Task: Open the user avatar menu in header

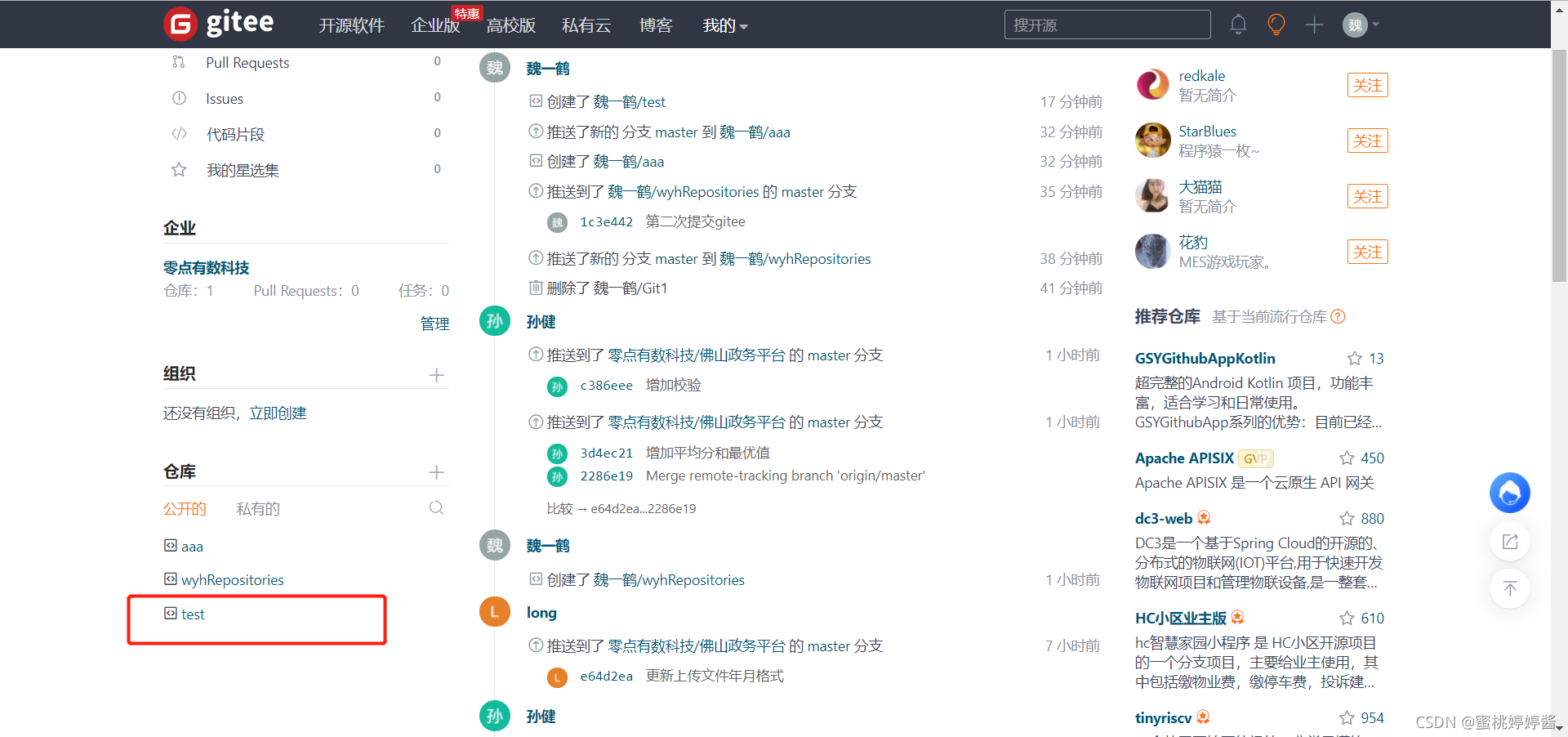Action: pos(1361,25)
